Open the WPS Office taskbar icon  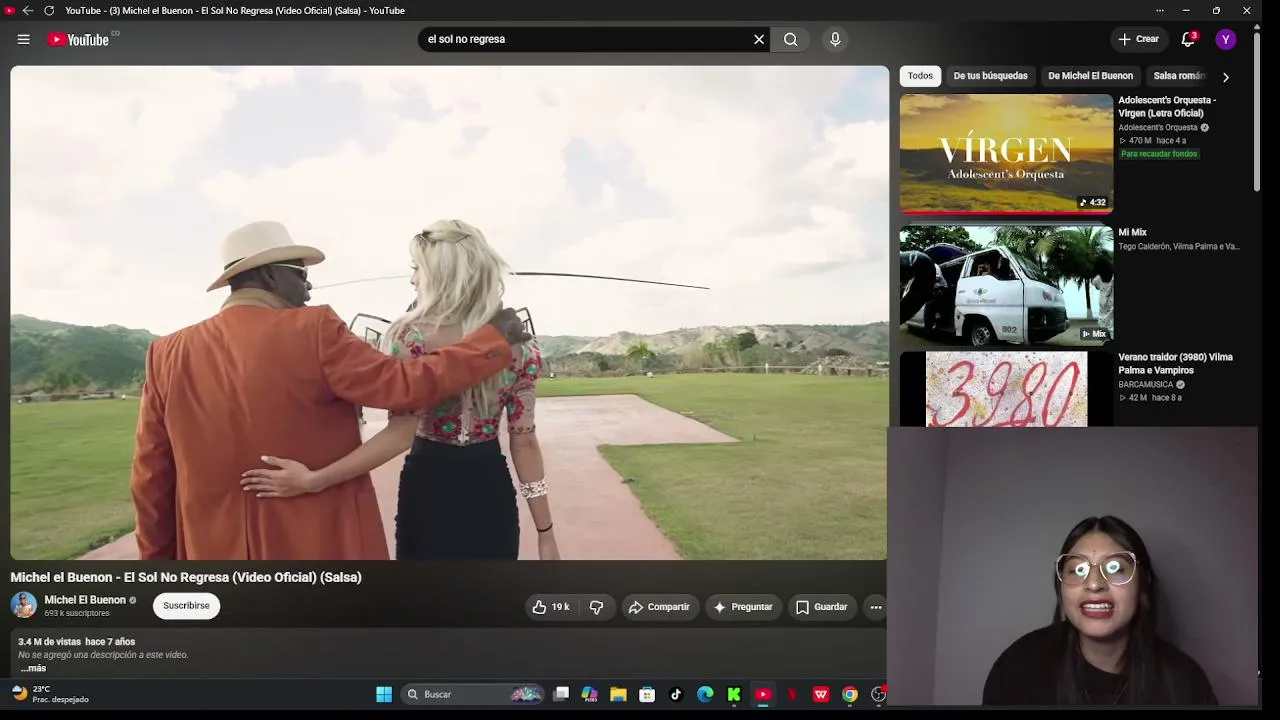821,695
